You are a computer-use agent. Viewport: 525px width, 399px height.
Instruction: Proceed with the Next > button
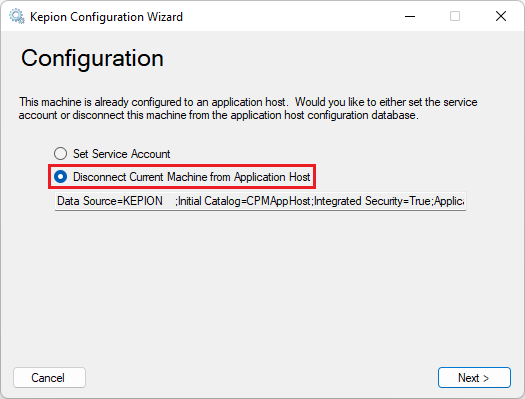[474, 378]
